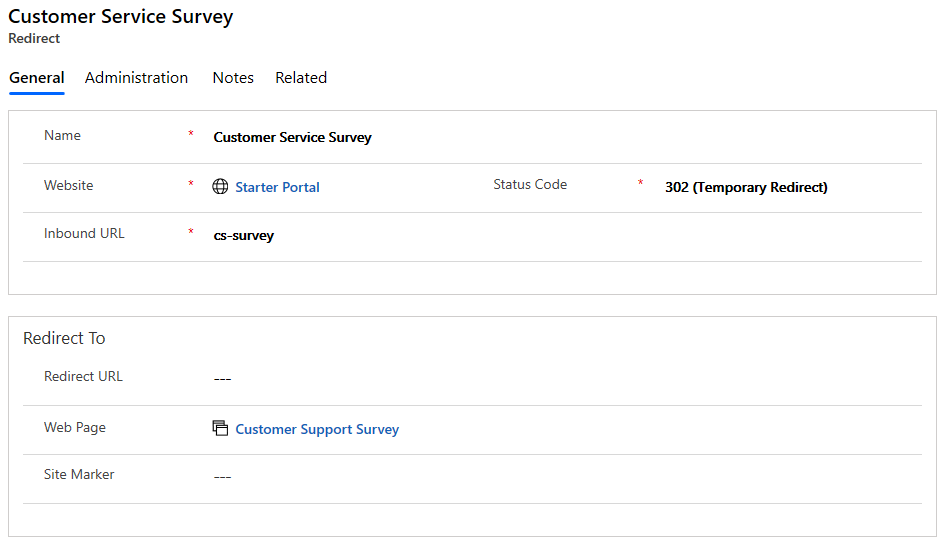Click the Status Code label

point(530,185)
